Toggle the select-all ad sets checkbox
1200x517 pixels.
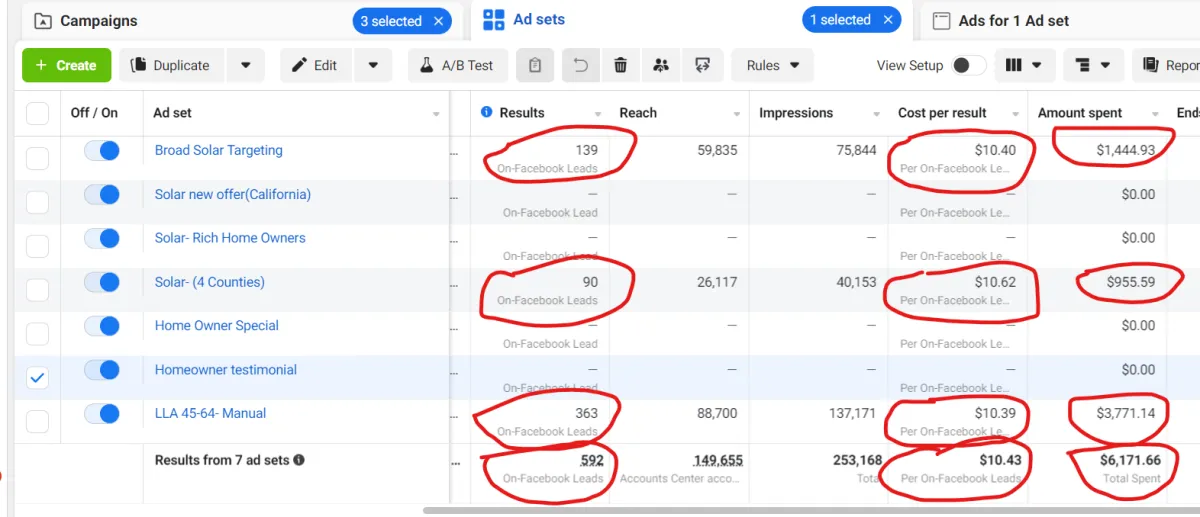[x=37, y=113]
